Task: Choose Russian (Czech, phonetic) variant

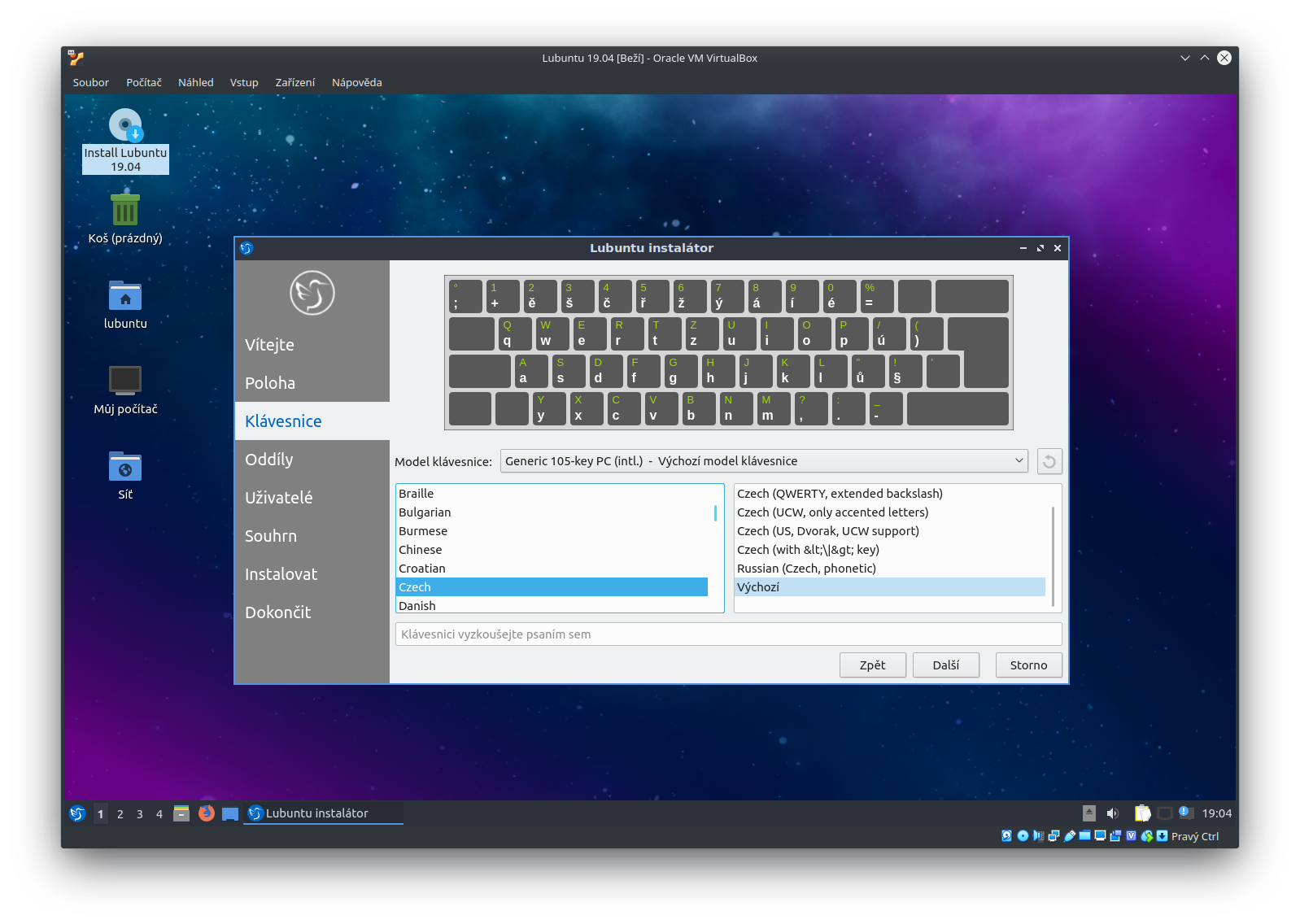Action: tap(890, 569)
